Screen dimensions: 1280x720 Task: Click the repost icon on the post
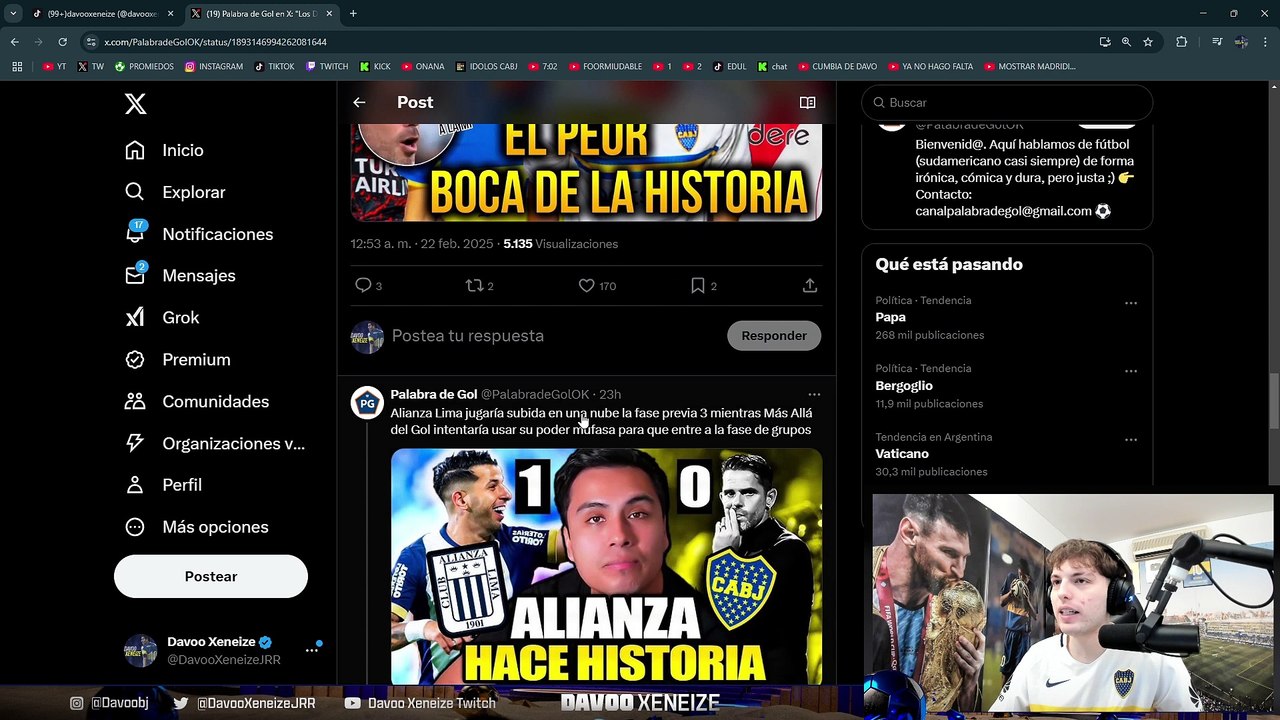(475, 286)
